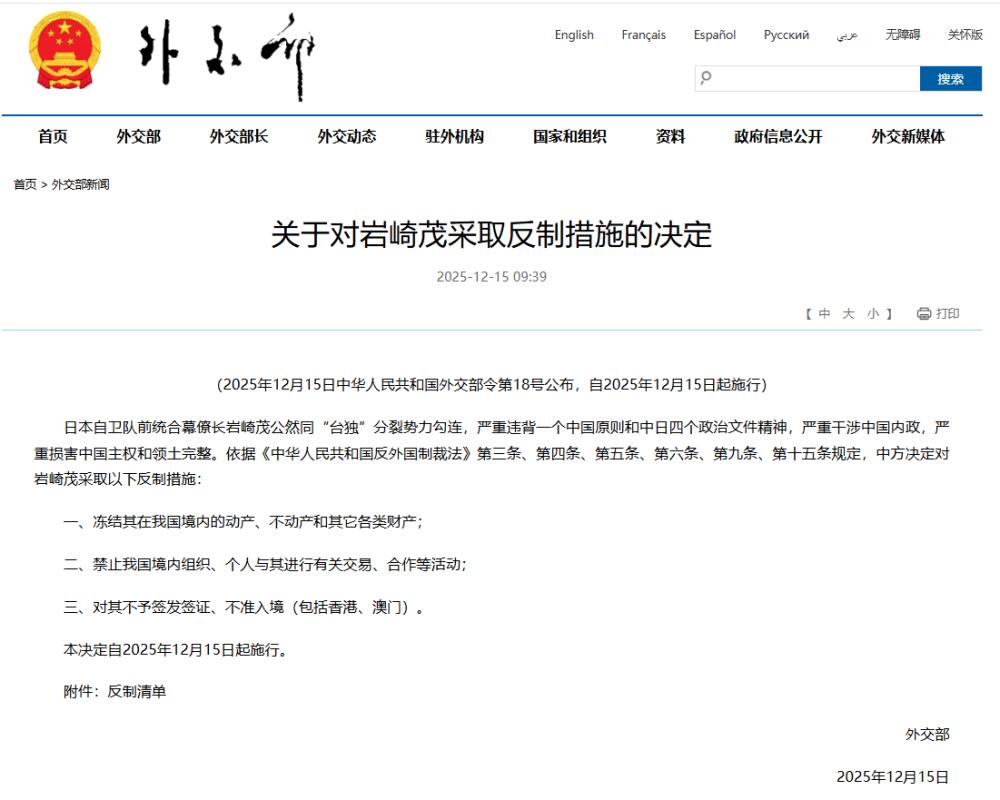Set font size to 大
This screenshot has width=1000, height=800.
pos(848,313)
